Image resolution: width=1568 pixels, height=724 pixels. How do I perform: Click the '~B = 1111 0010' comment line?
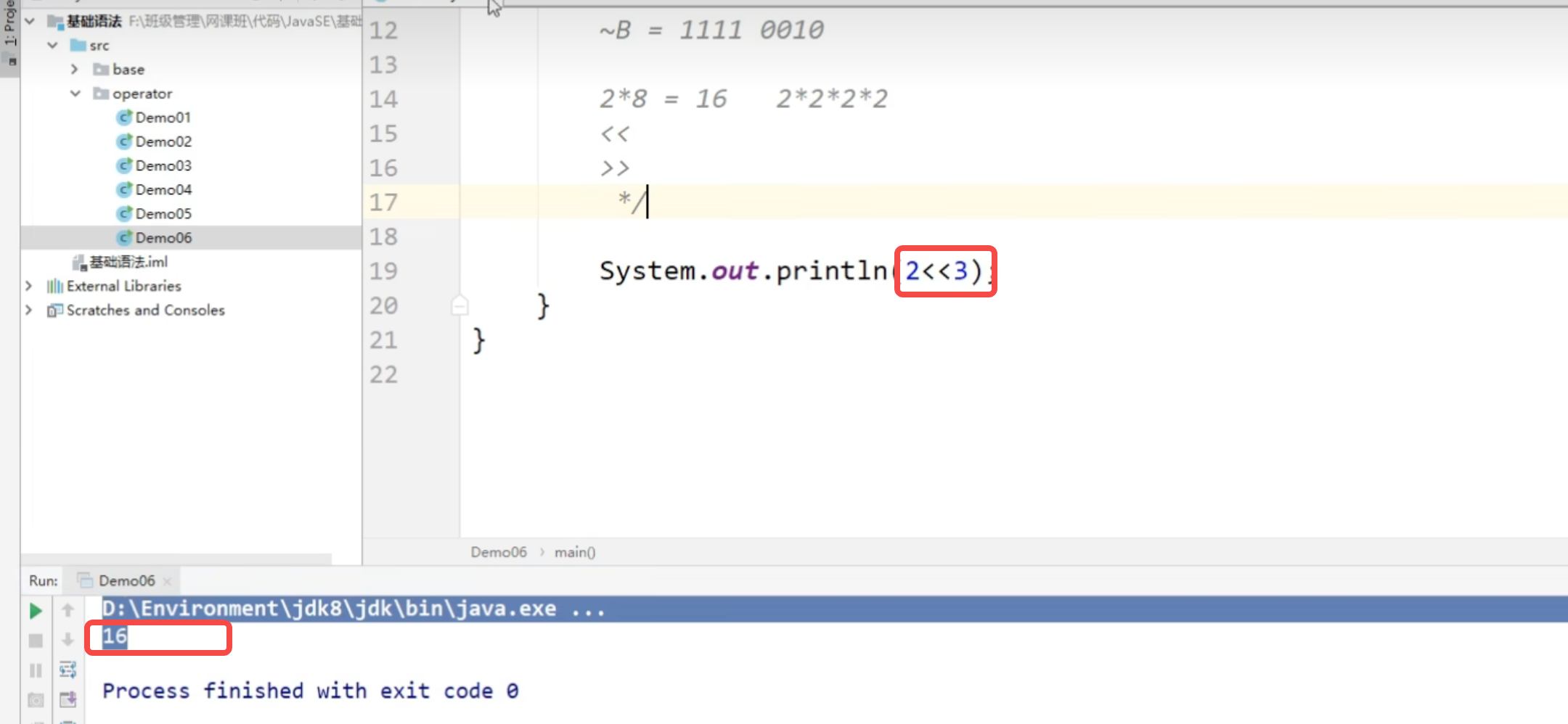click(711, 30)
